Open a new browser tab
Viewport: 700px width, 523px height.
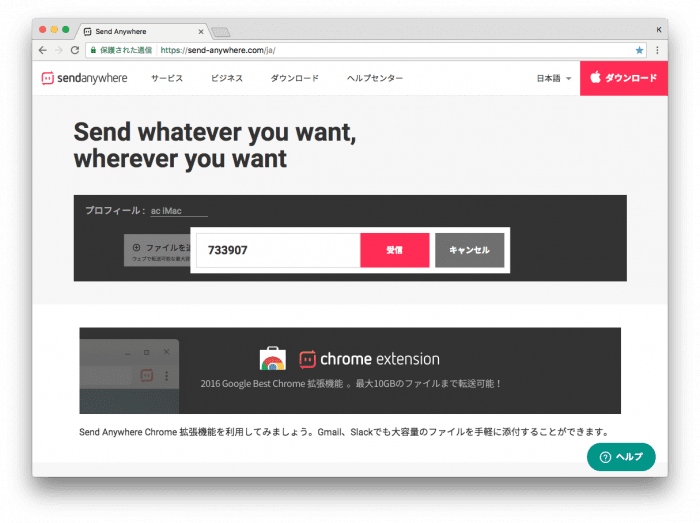point(220,32)
